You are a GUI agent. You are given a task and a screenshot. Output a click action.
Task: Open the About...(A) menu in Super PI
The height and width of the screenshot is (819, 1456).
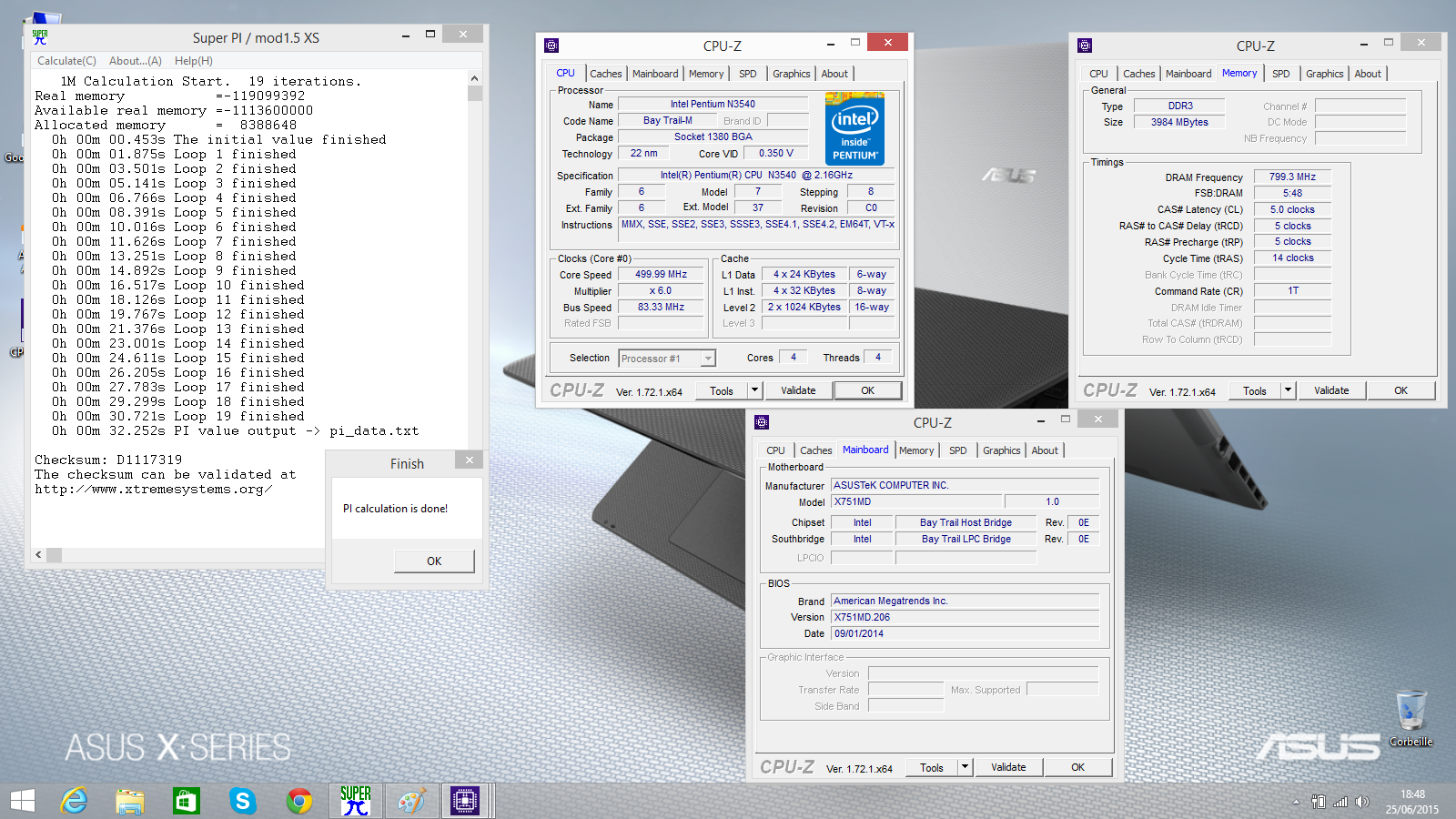(136, 61)
